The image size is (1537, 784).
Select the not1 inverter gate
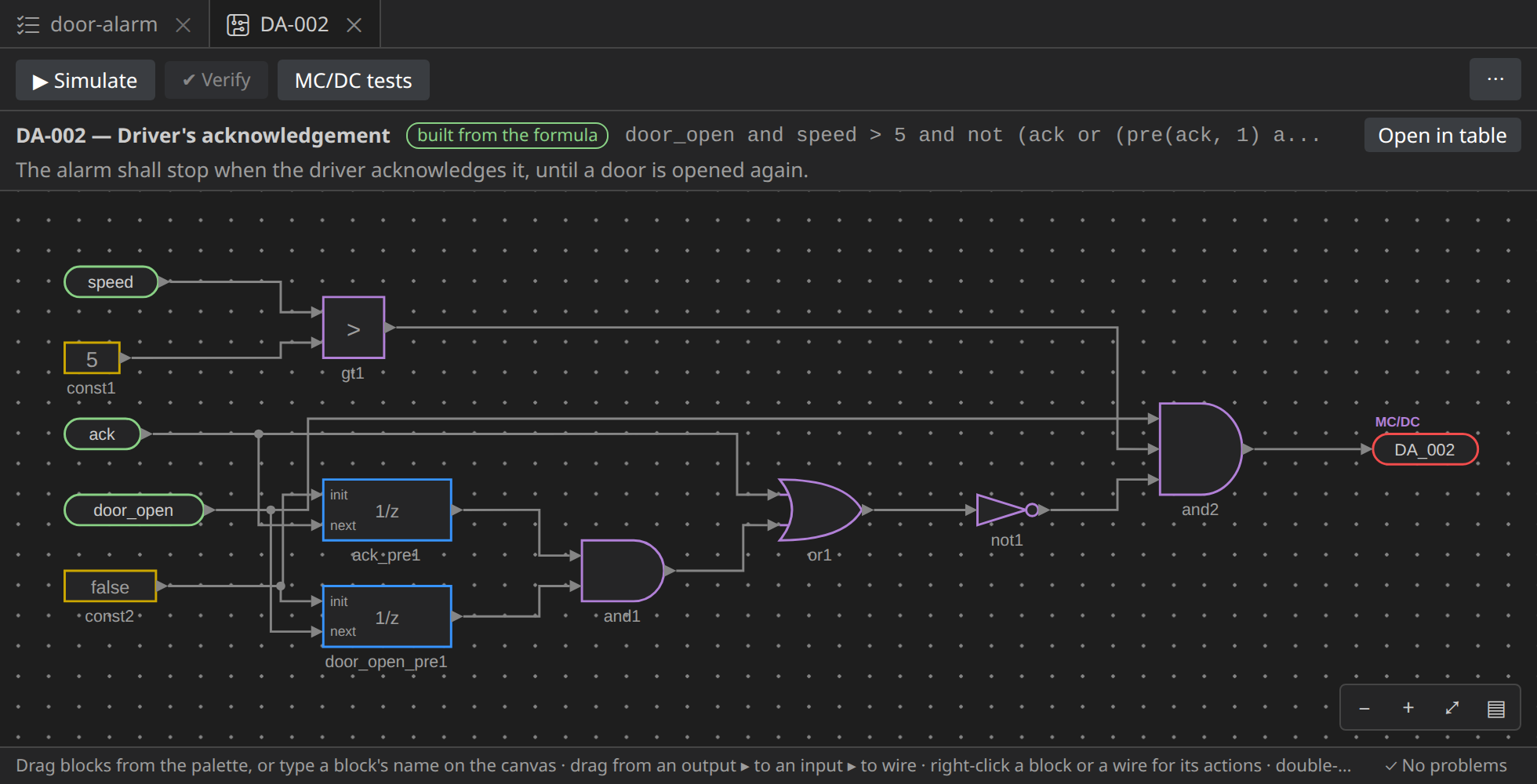tap(1006, 510)
